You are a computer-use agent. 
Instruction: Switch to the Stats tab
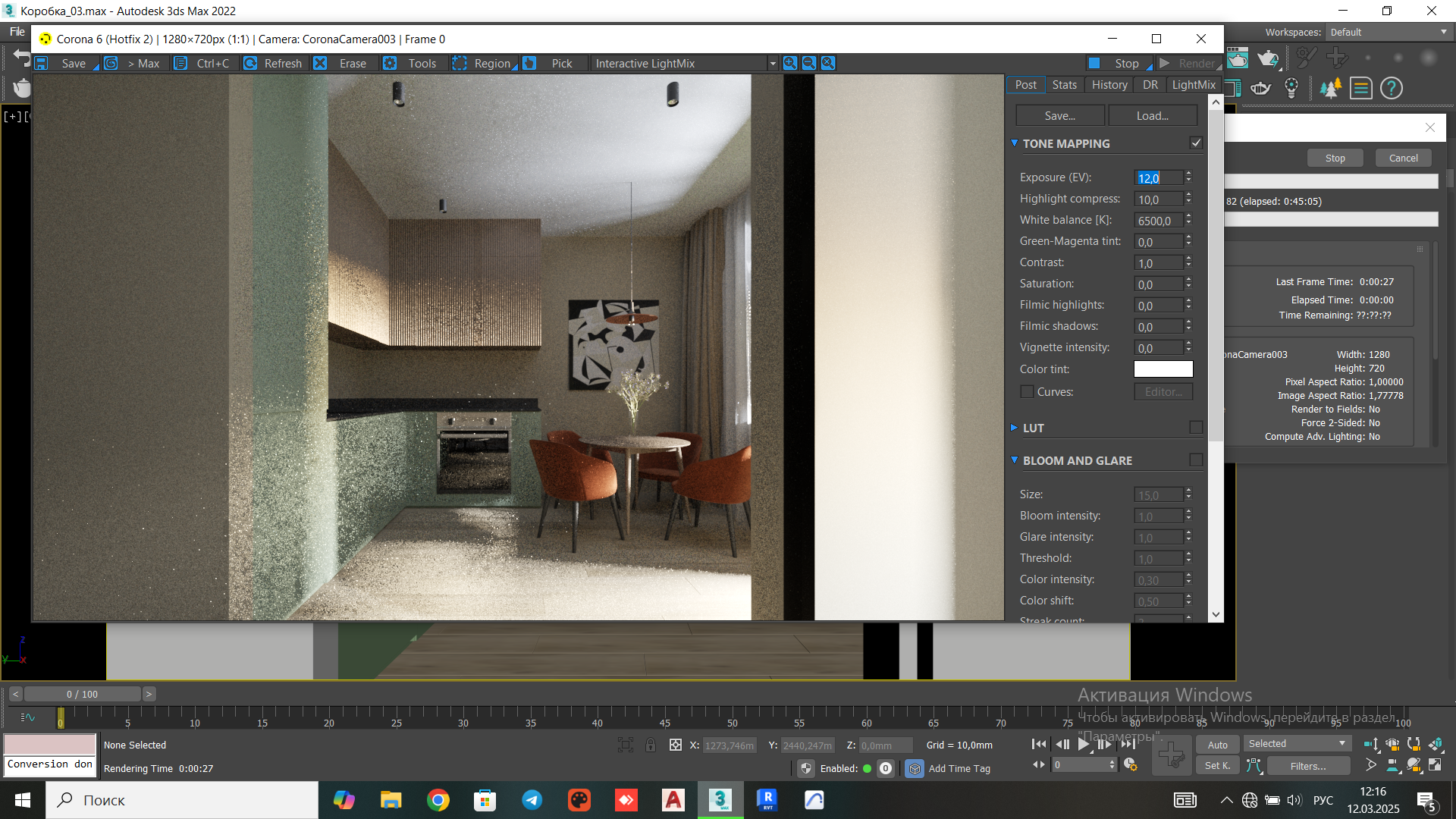tap(1064, 85)
